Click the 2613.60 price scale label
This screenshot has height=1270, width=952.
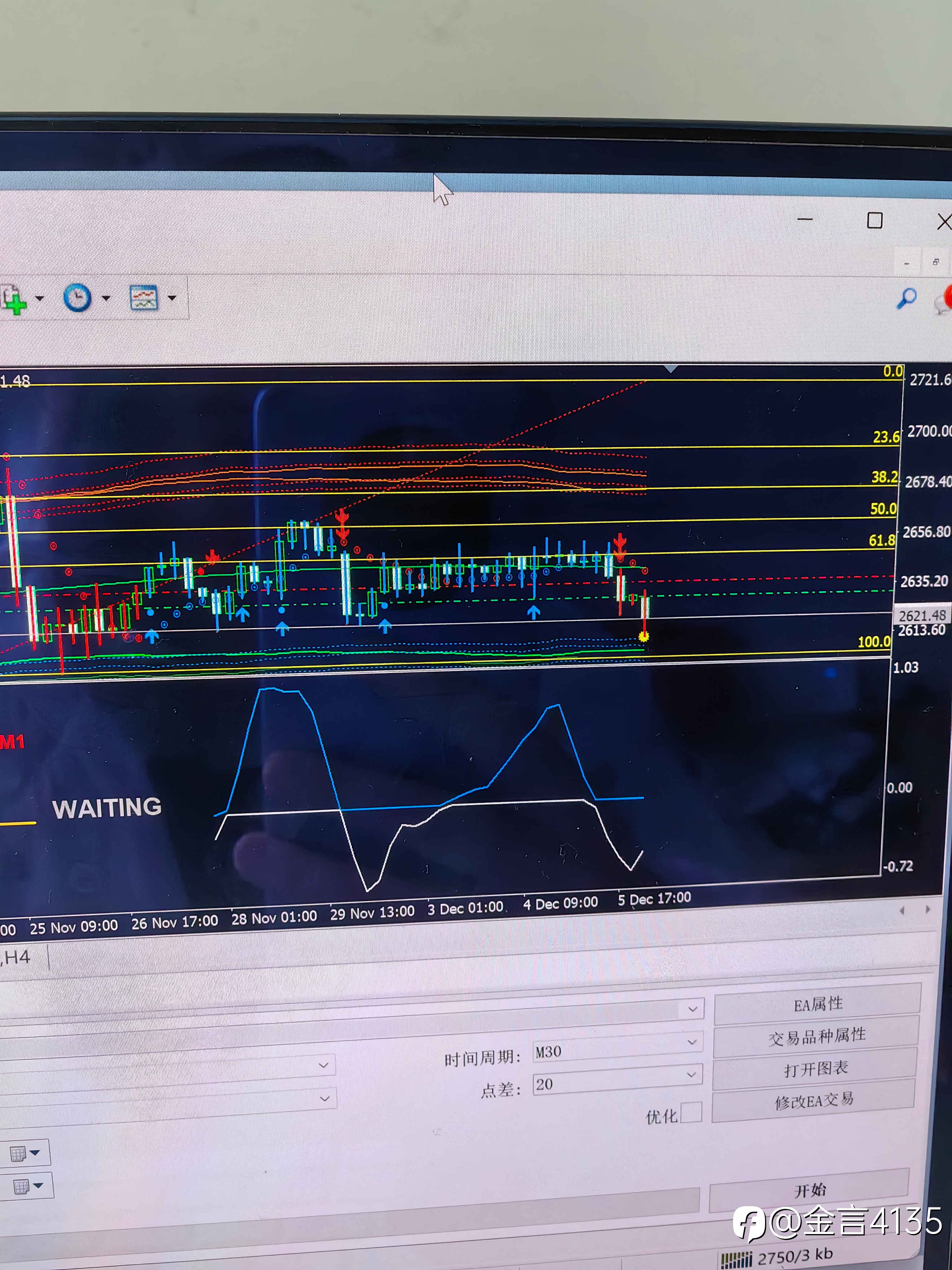point(921,630)
